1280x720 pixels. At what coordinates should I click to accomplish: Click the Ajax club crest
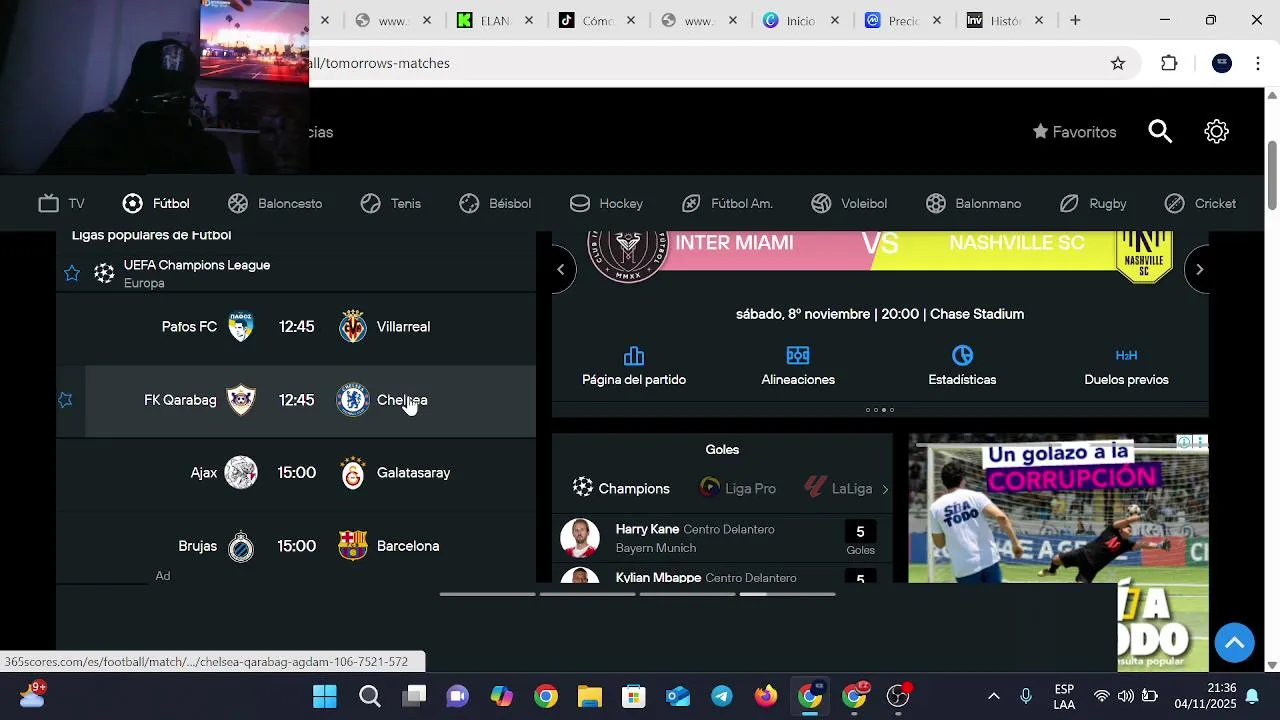(x=241, y=473)
